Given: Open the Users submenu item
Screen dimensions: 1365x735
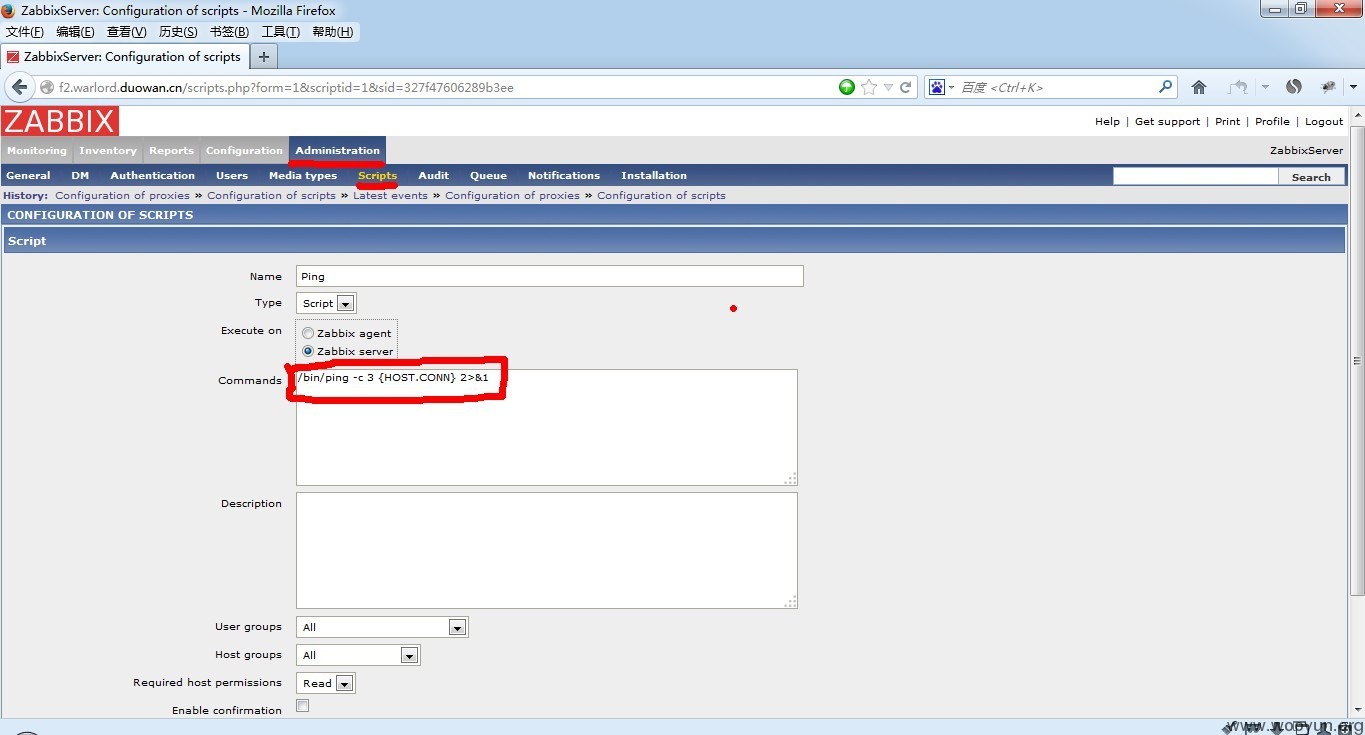Looking at the screenshot, I should coord(232,175).
